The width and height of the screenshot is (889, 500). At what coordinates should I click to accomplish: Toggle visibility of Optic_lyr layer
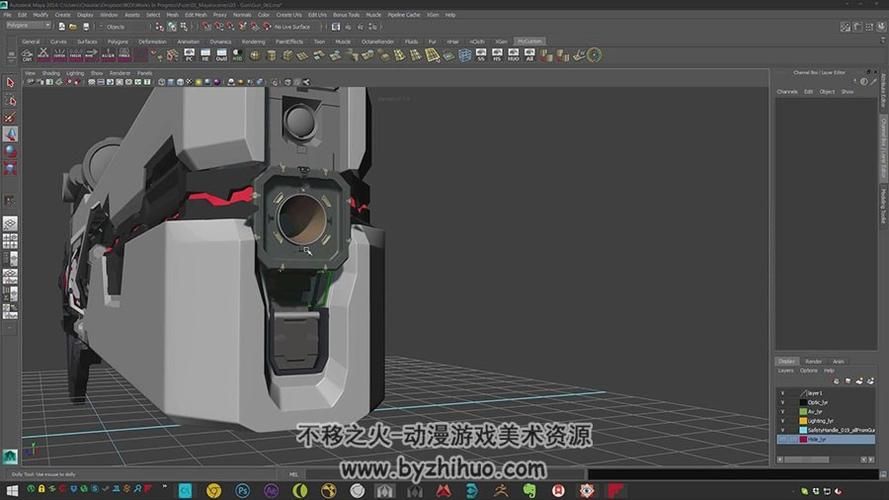click(782, 402)
